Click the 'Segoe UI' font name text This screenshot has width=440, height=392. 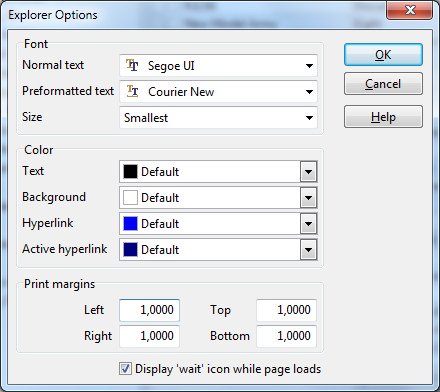point(171,66)
